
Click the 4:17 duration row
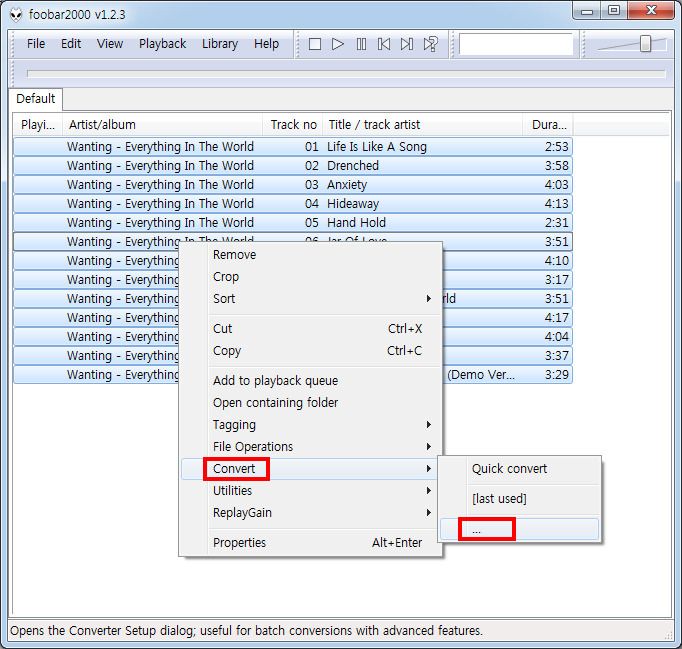click(x=507, y=318)
